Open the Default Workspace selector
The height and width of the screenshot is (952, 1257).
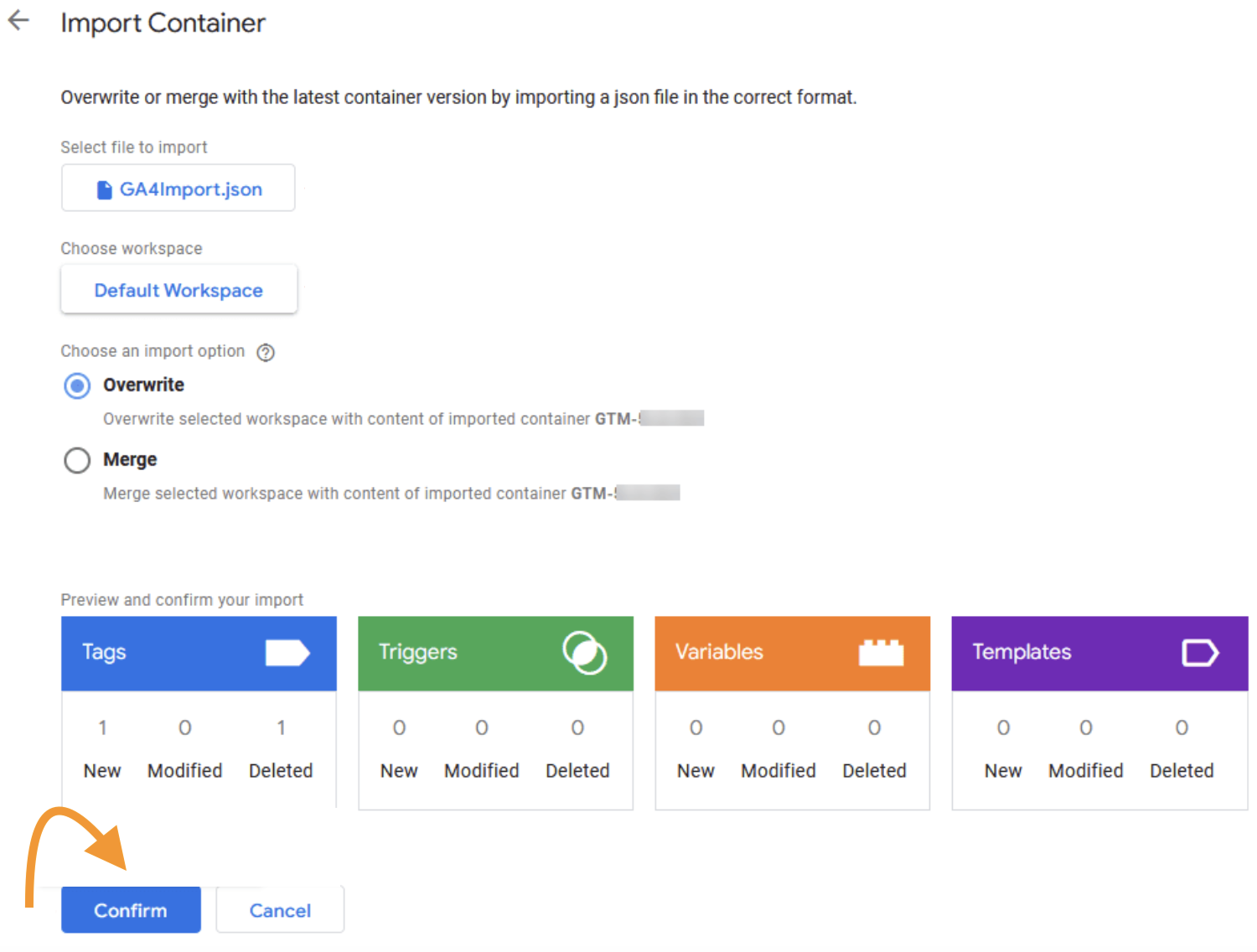(178, 290)
